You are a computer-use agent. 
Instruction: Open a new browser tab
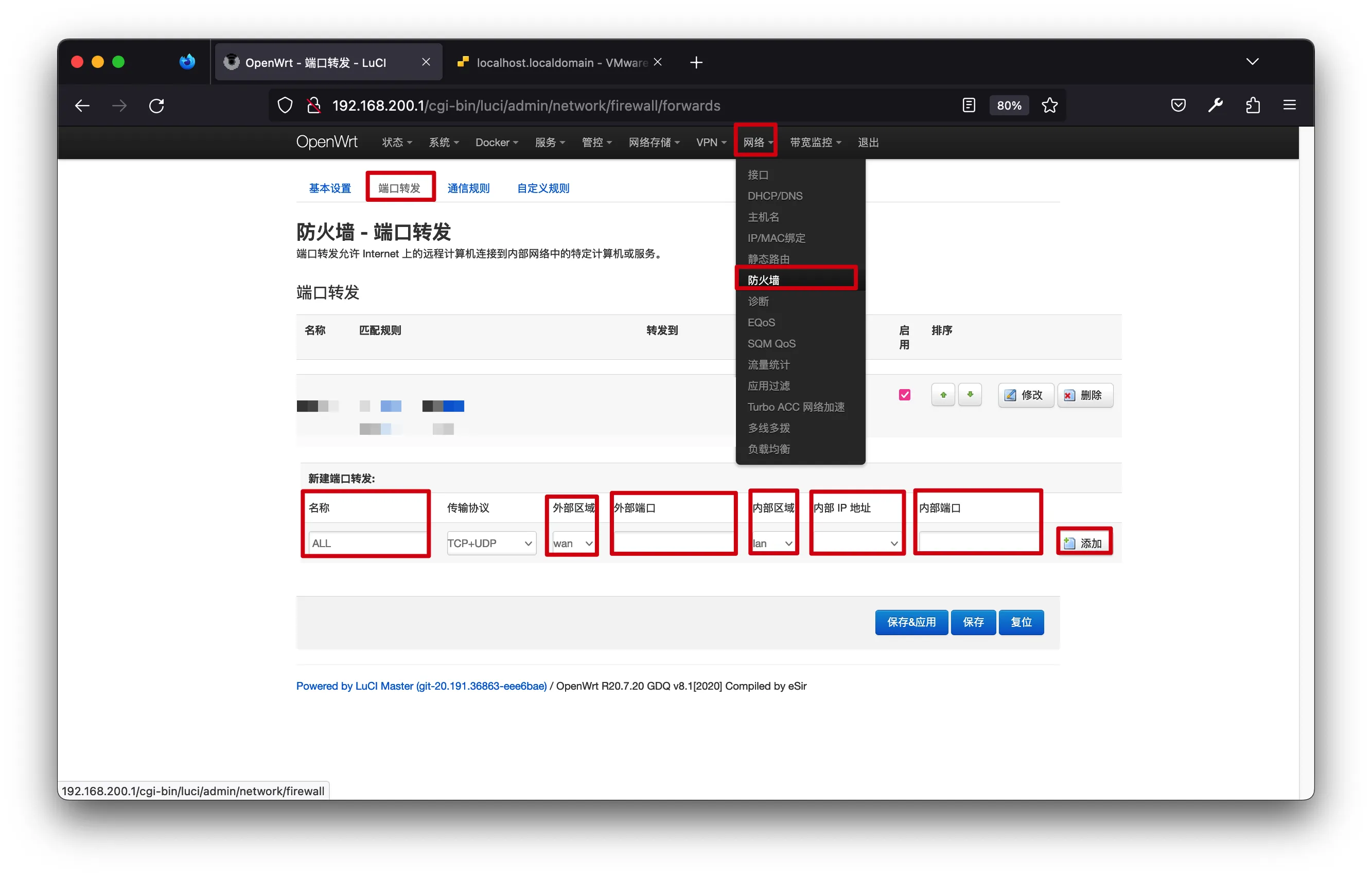coord(696,62)
